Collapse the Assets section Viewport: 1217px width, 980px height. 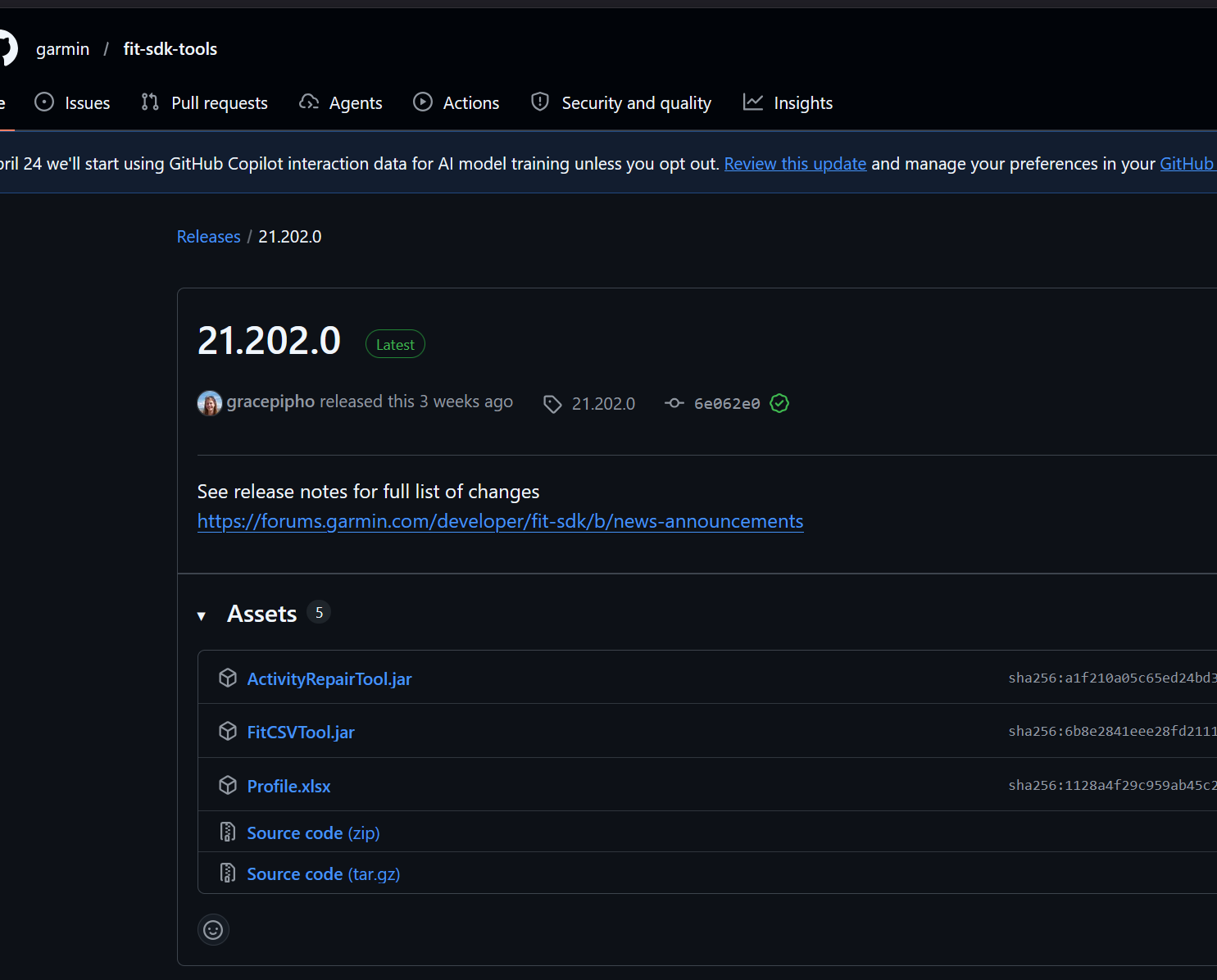[x=202, y=616]
